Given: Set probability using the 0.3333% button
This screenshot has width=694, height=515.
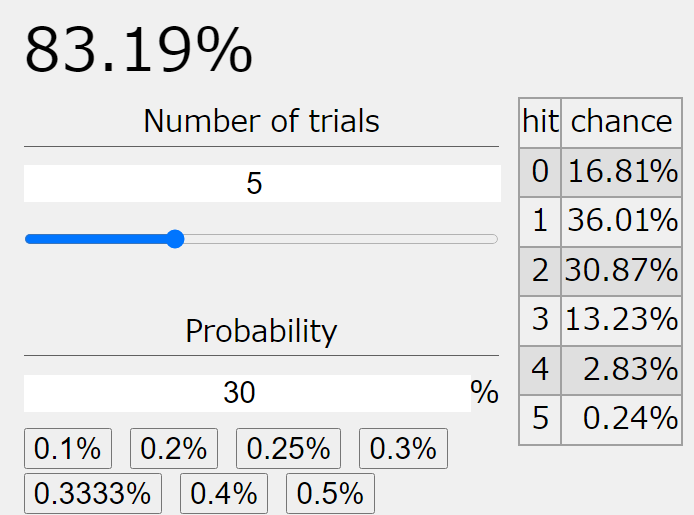Looking at the screenshot, I should (92, 493).
